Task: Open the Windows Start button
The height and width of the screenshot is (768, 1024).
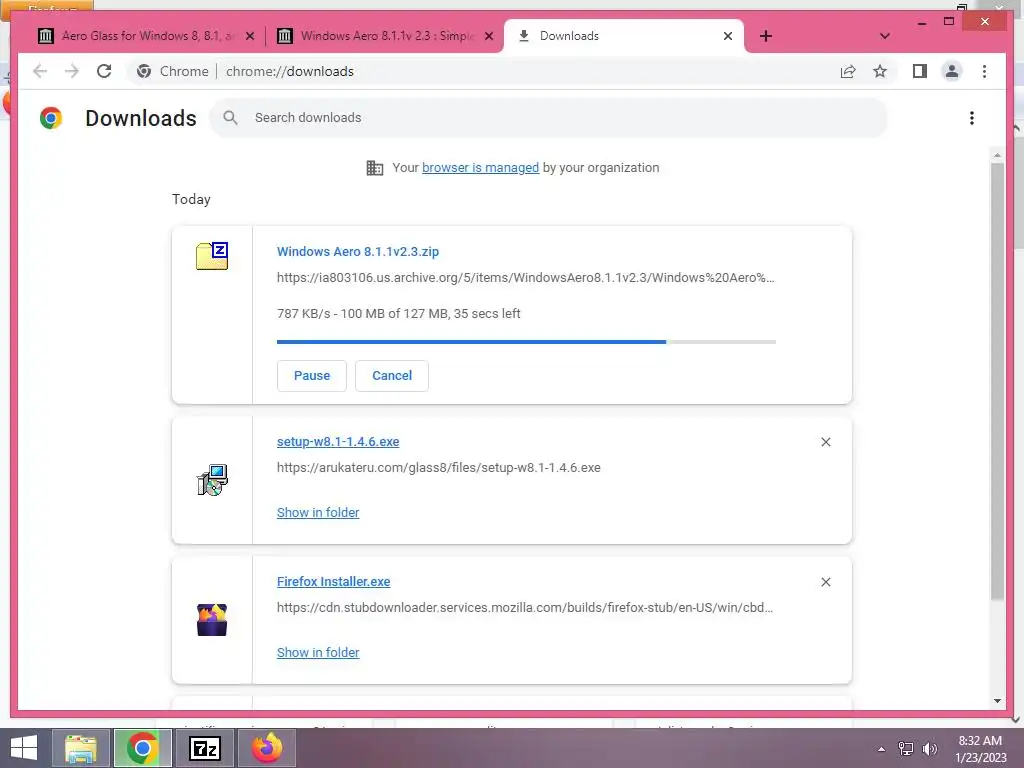Action: (24, 748)
